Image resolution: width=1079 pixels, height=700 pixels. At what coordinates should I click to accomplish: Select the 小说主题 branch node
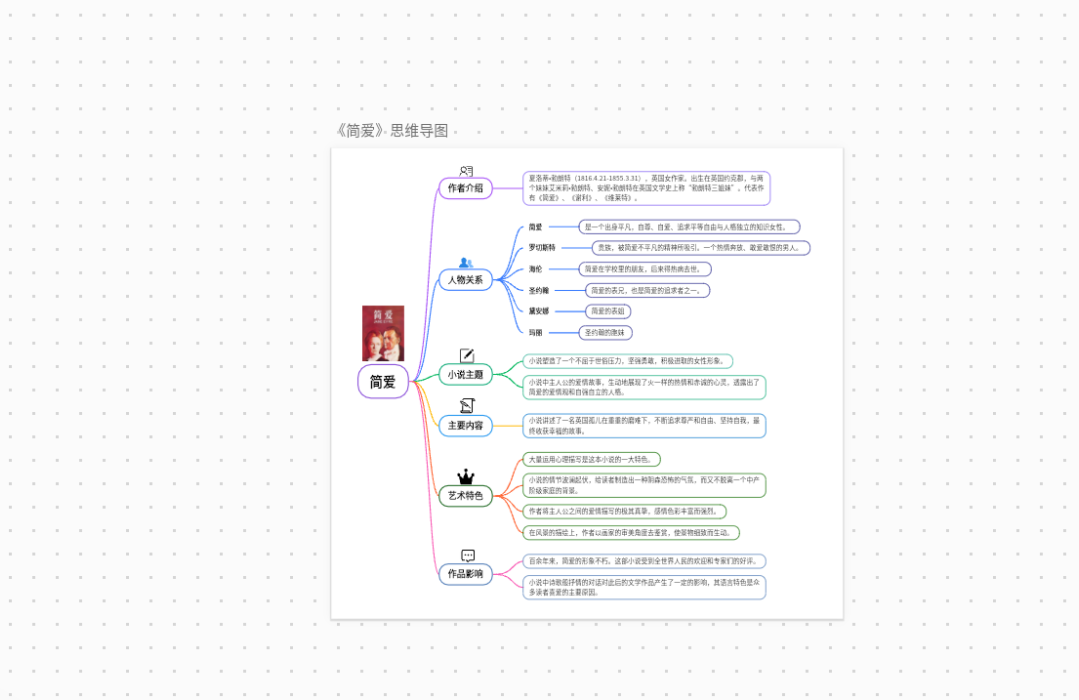466,375
